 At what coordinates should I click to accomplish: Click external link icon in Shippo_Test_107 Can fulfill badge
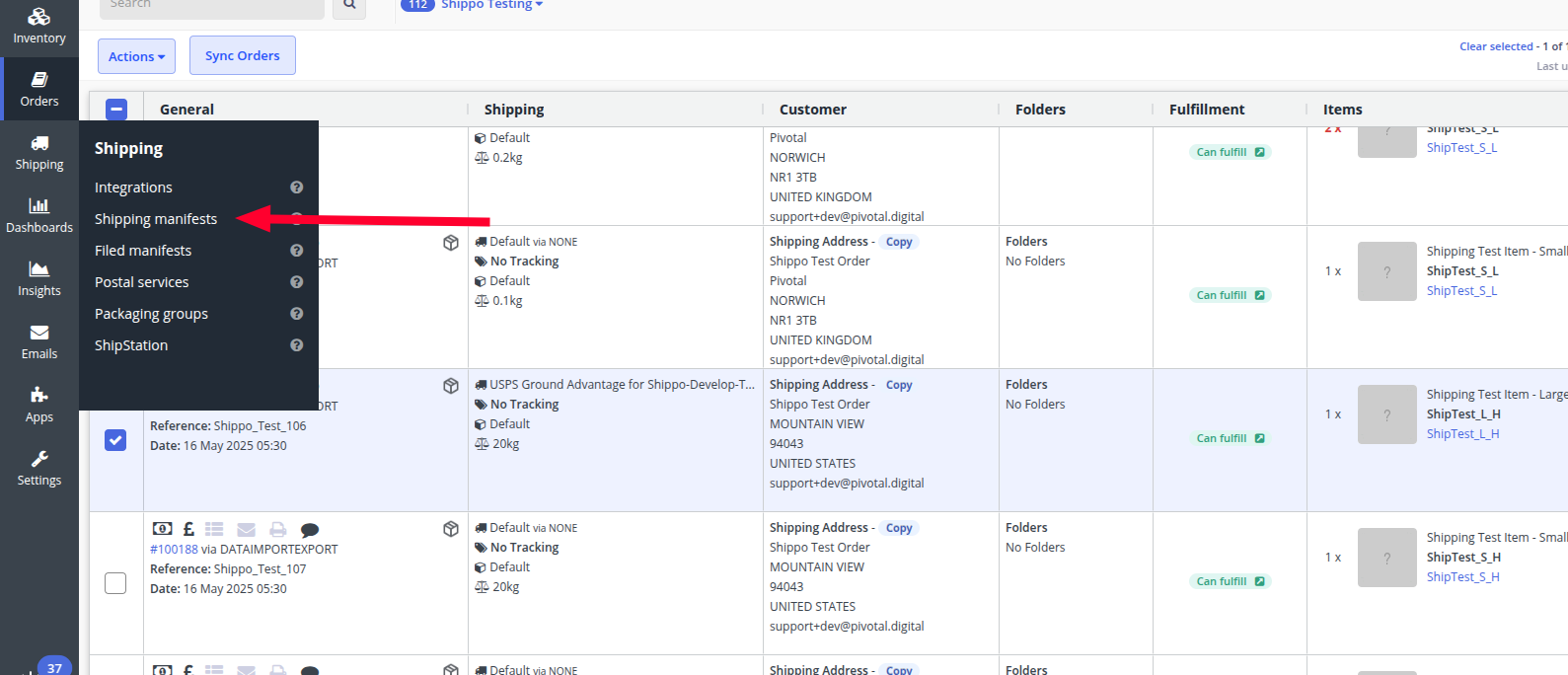coord(1259,581)
